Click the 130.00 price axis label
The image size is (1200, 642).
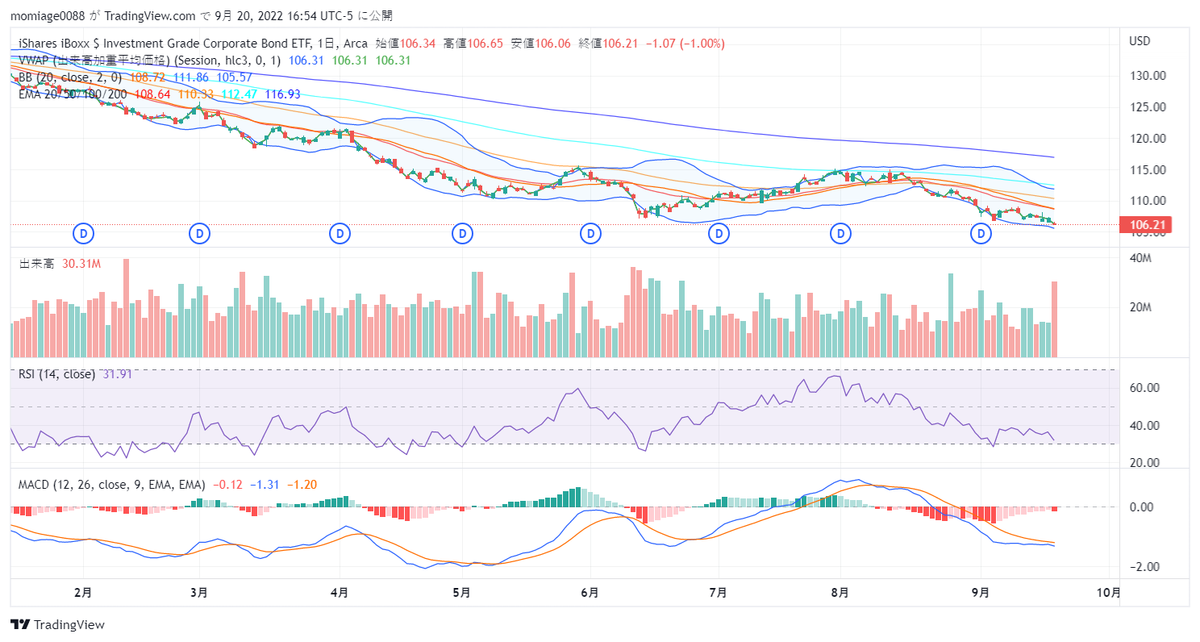coord(1148,75)
